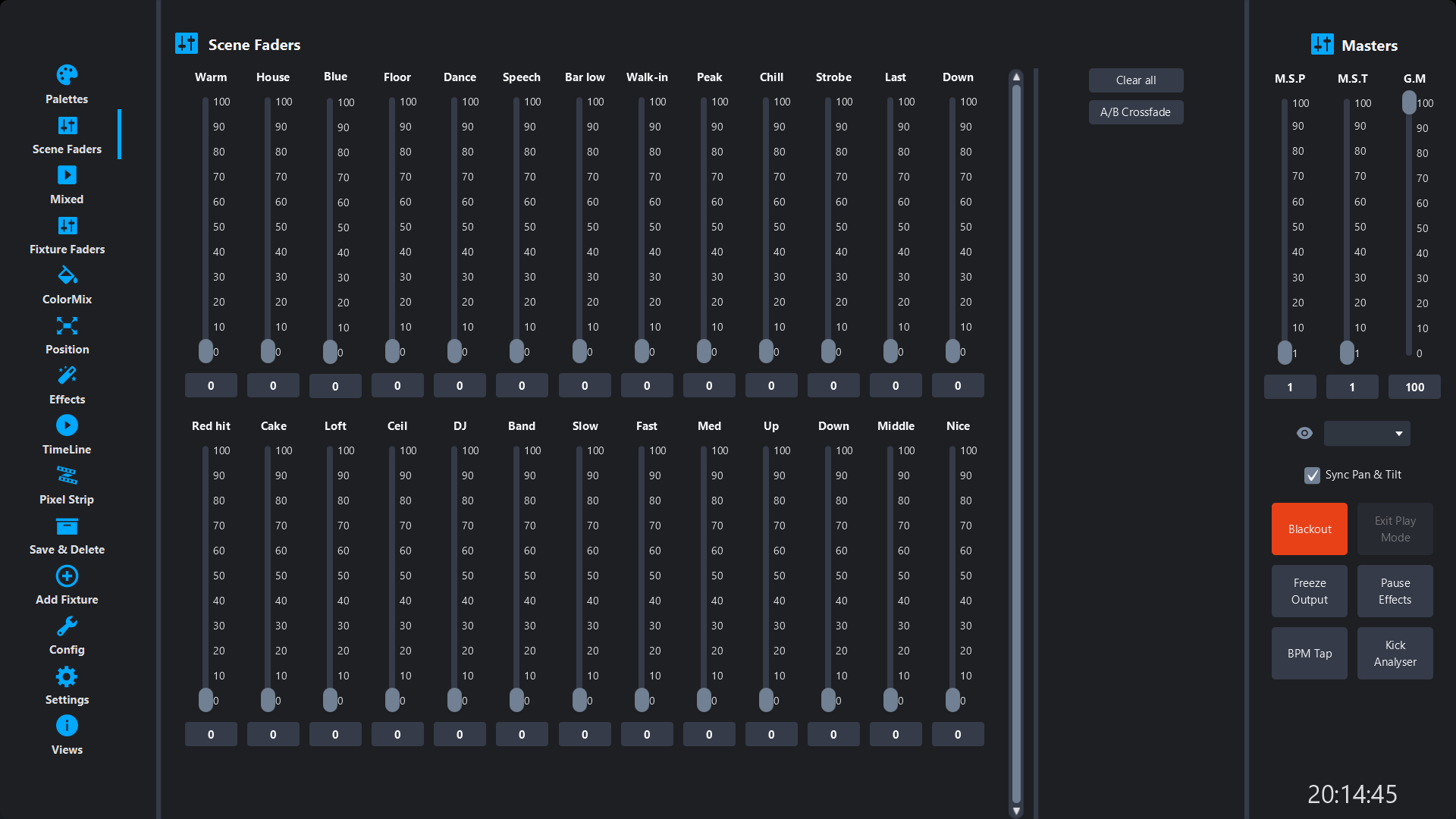Select the TimeLine sidebar label
The height and width of the screenshot is (819, 1456).
67,450
